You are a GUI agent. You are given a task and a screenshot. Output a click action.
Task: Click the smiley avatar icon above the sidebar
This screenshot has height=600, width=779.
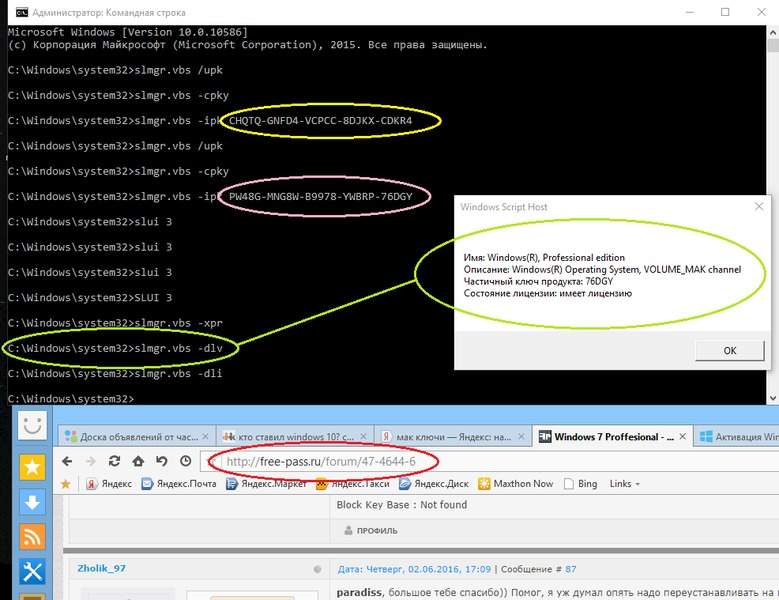coord(32,425)
